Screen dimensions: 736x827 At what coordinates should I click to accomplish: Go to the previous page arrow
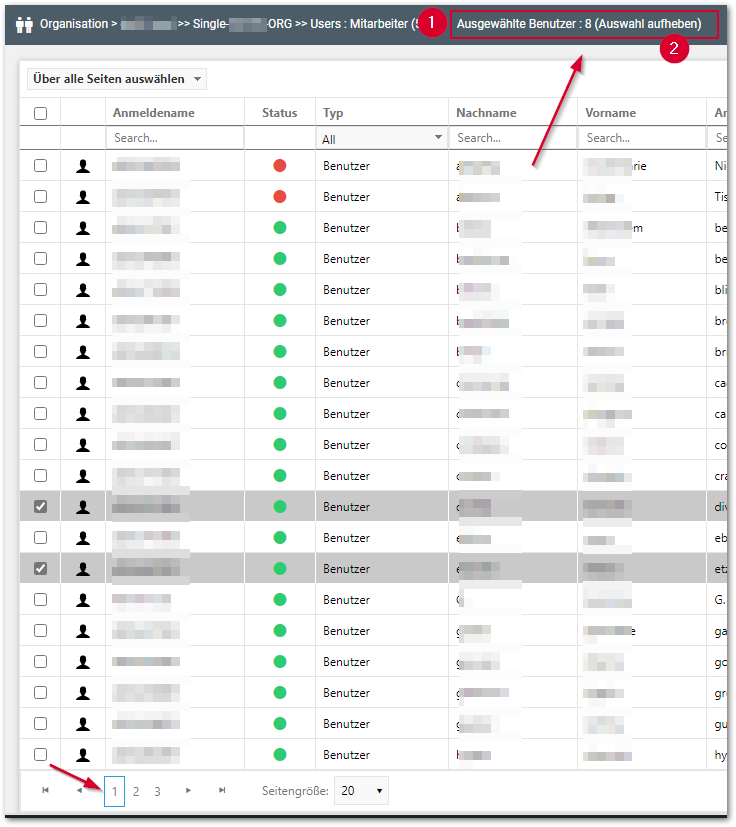(x=79, y=790)
